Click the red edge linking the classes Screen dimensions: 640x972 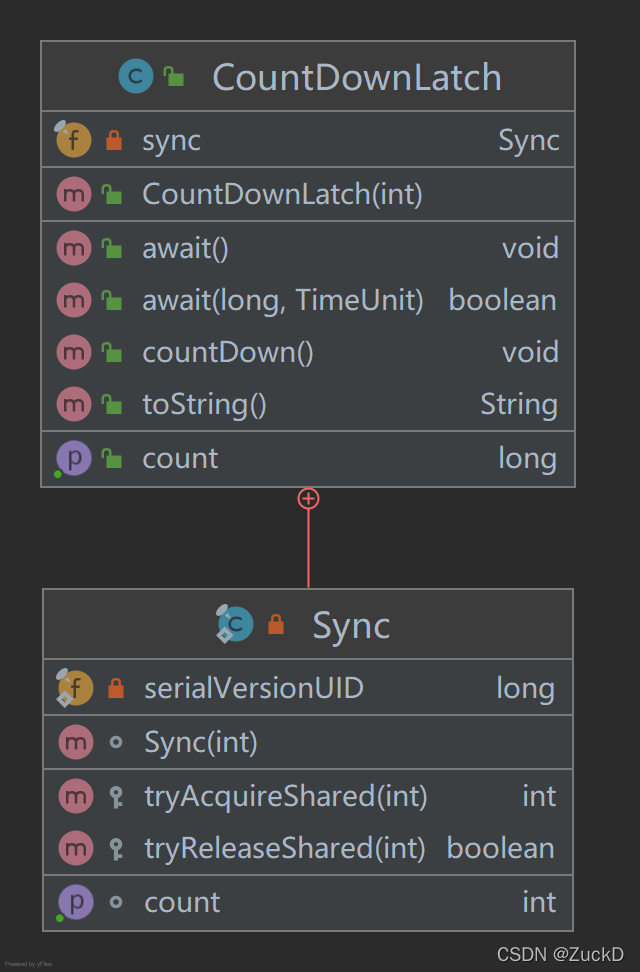coord(308,548)
